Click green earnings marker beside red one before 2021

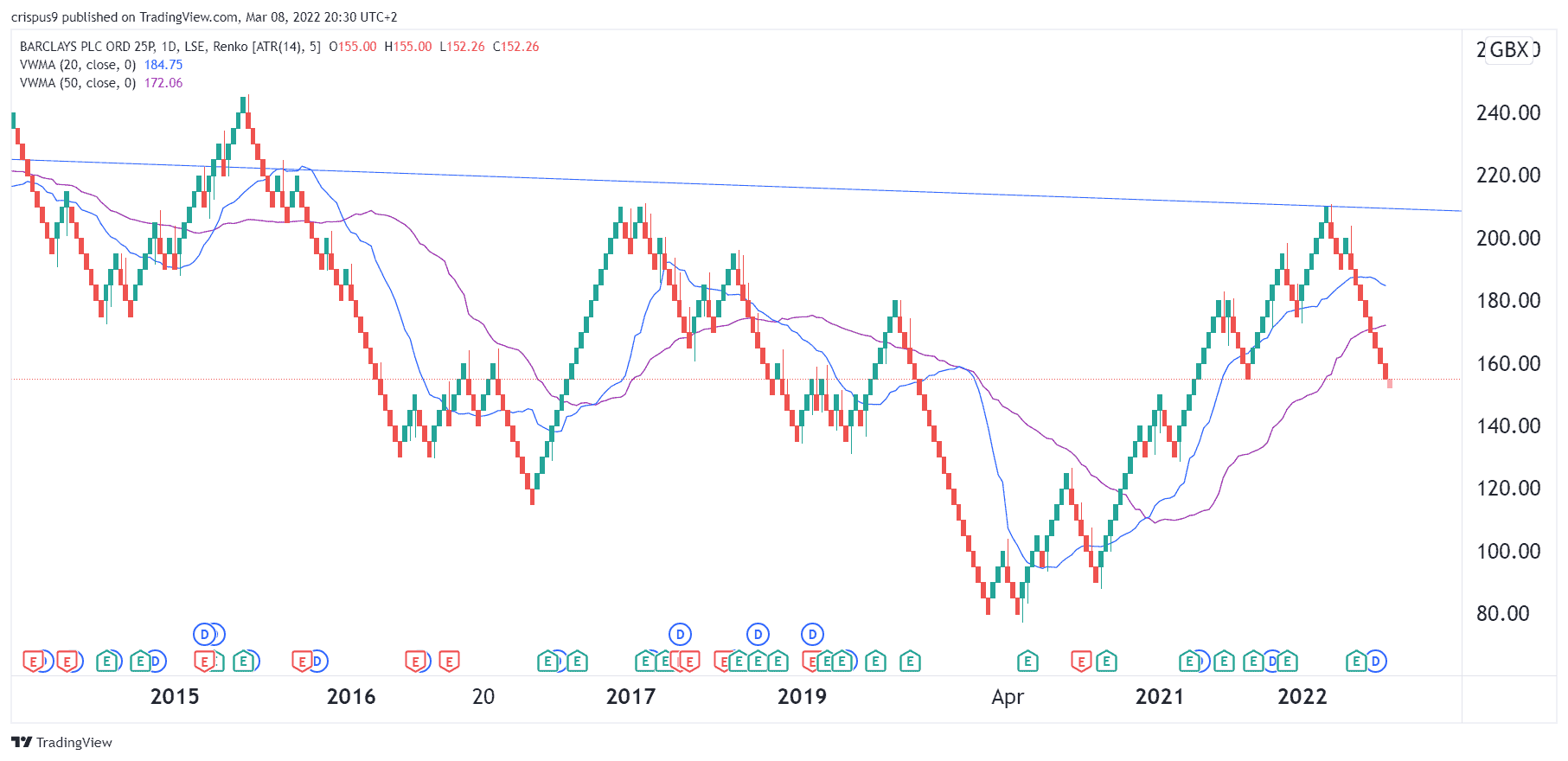click(1107, 662)
